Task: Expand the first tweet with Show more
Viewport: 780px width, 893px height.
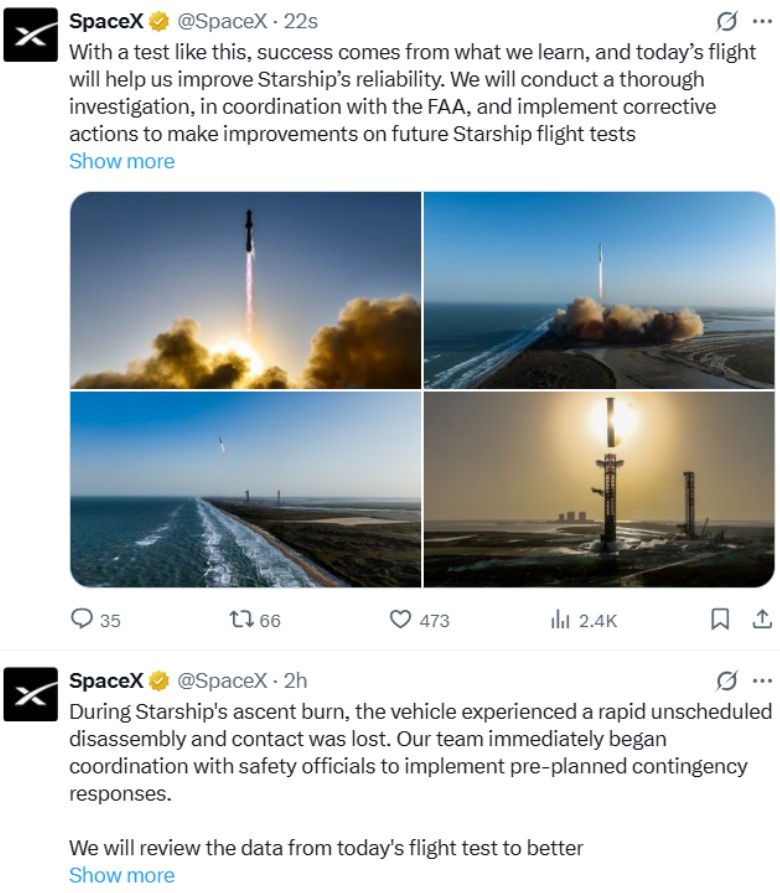Action: (122, 161)
